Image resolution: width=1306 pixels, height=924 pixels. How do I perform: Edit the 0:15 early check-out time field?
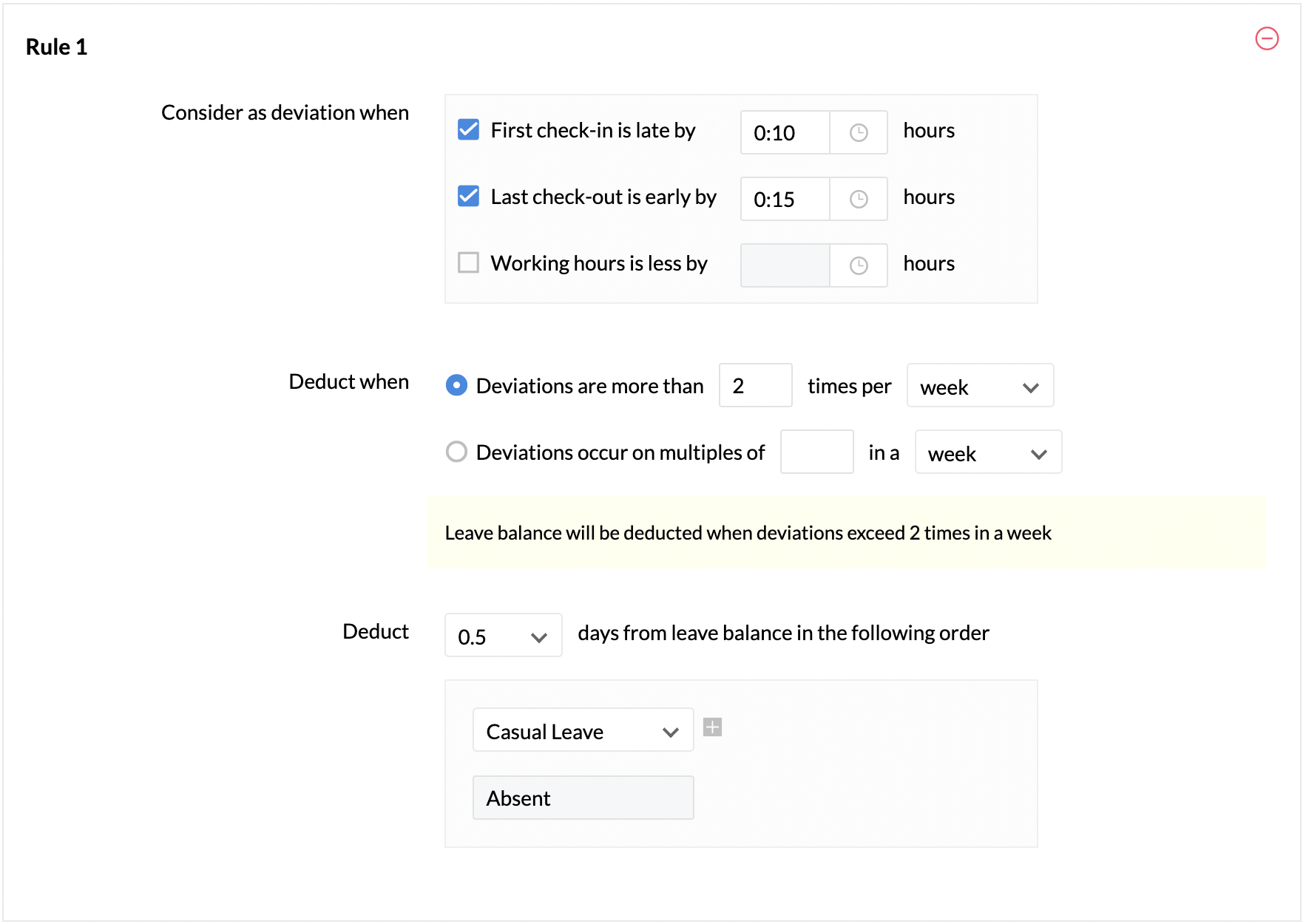785,199
